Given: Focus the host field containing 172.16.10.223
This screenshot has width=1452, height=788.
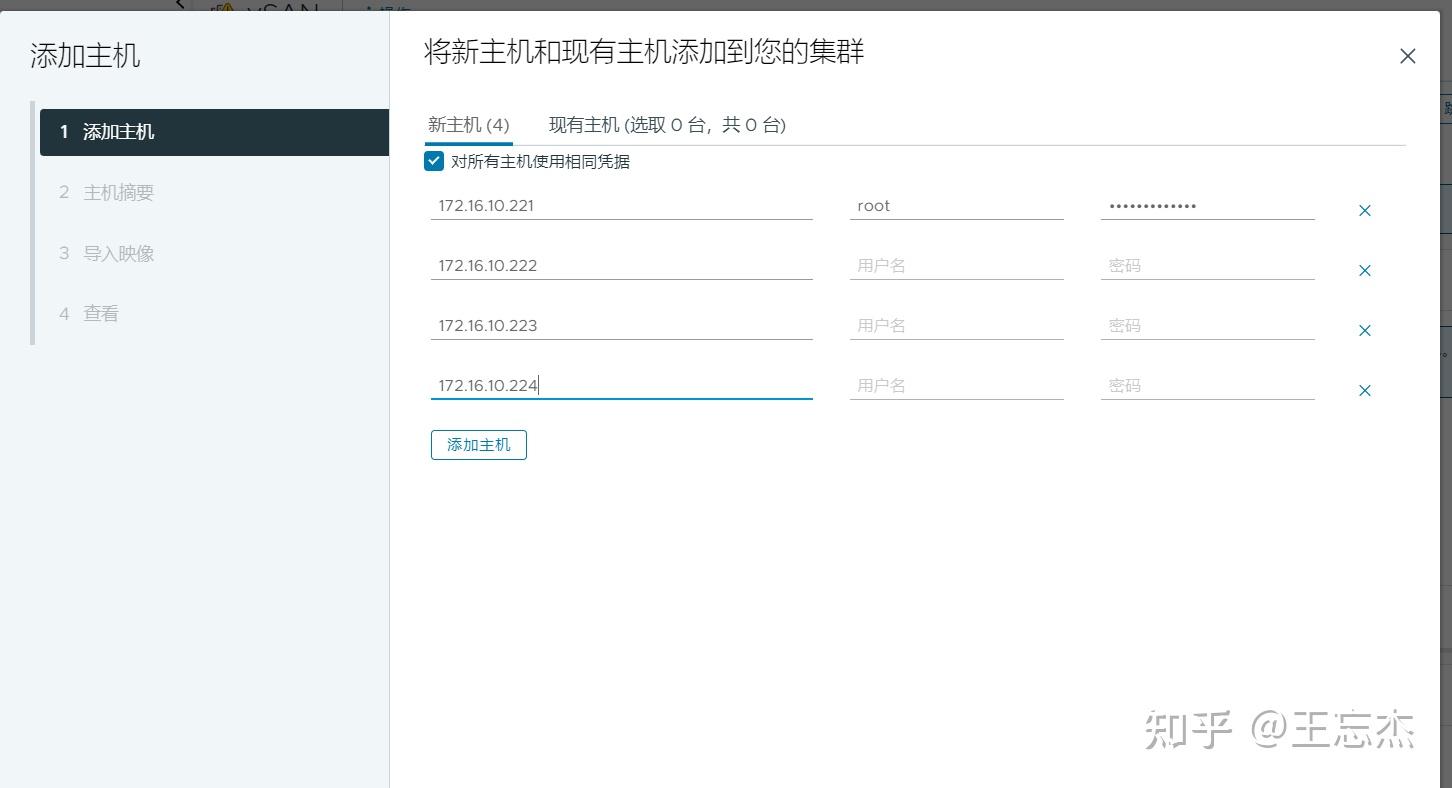Looking at the screenshot, I should tap(621, 326).
